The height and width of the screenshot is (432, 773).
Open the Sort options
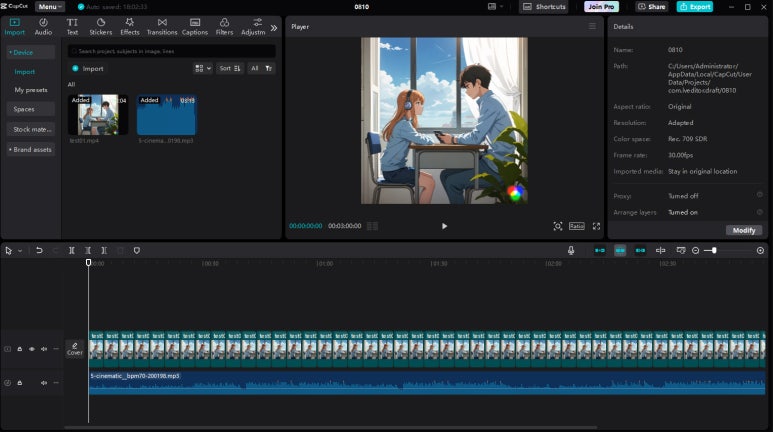[230, 69]
